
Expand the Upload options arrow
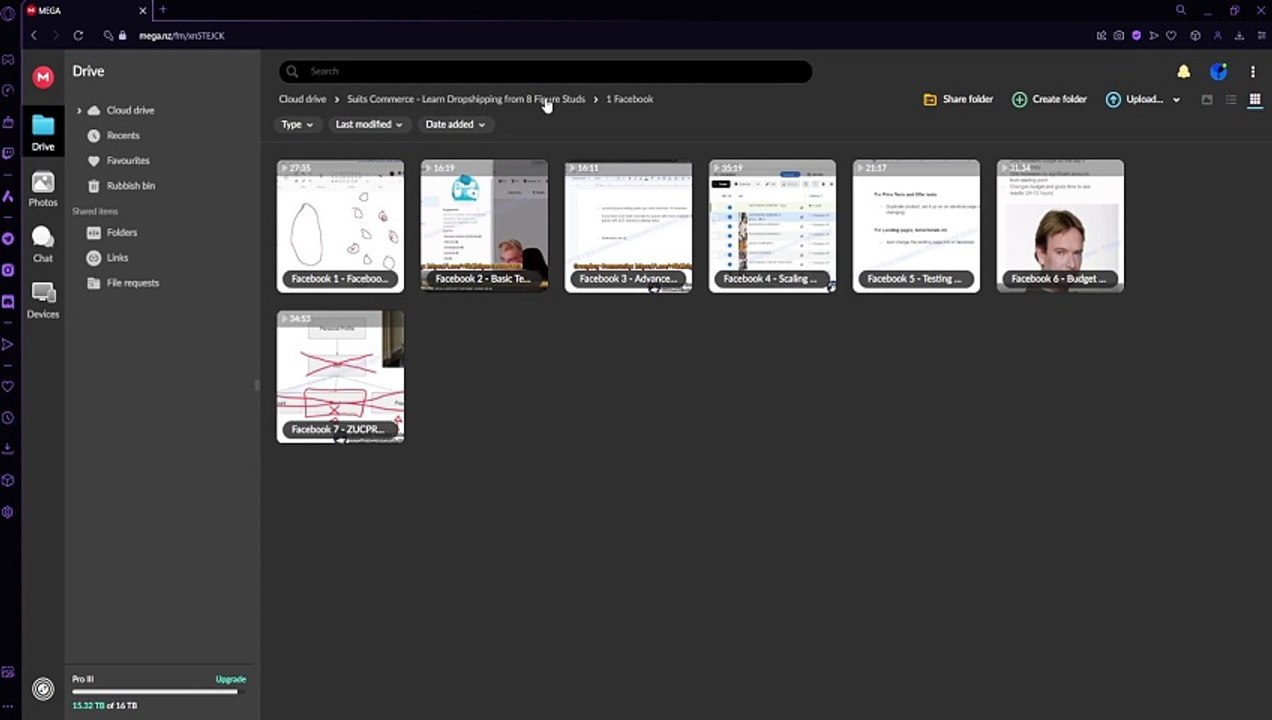coord(1176,100)
